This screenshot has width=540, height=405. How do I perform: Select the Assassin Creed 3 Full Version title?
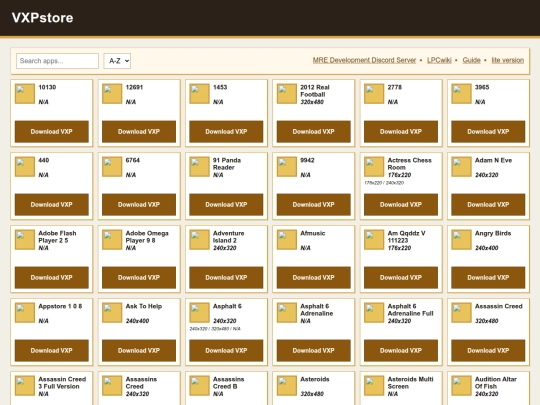pos(62,383)
